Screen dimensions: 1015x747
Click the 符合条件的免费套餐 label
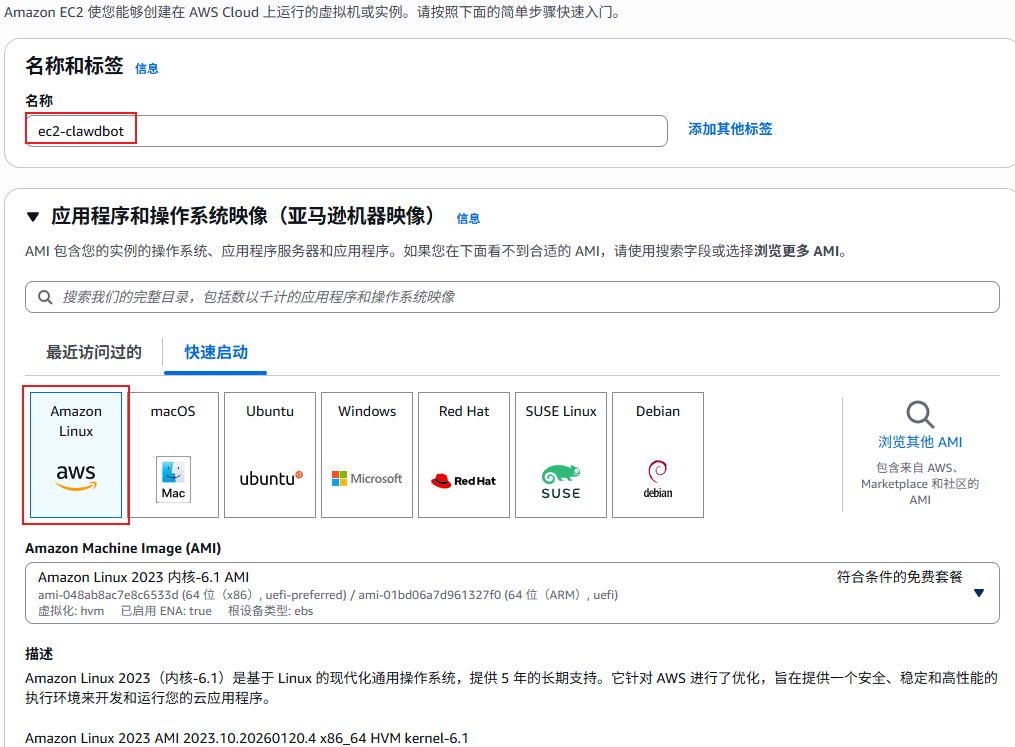click(x=900, y=577)
